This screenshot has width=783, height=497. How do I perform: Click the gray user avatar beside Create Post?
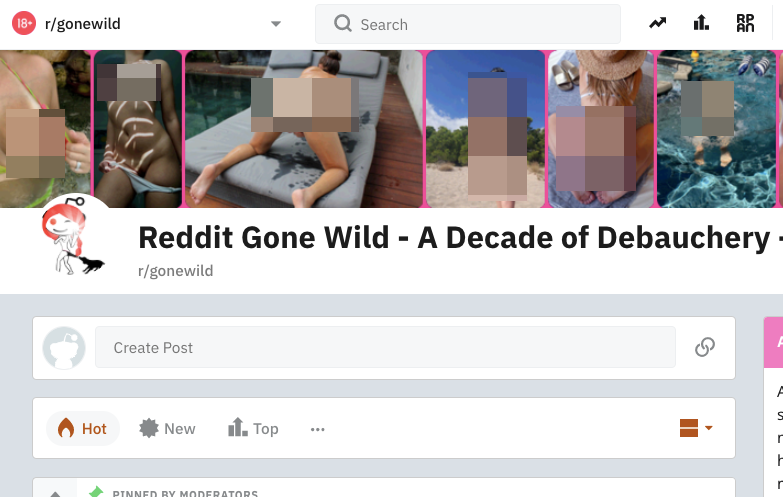pos(64,348)
